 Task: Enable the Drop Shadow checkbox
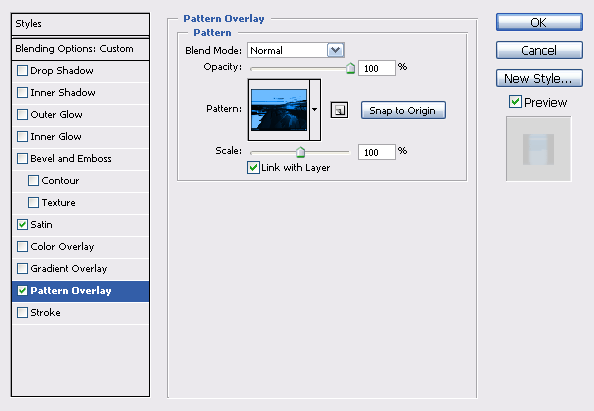click(22, 70)
